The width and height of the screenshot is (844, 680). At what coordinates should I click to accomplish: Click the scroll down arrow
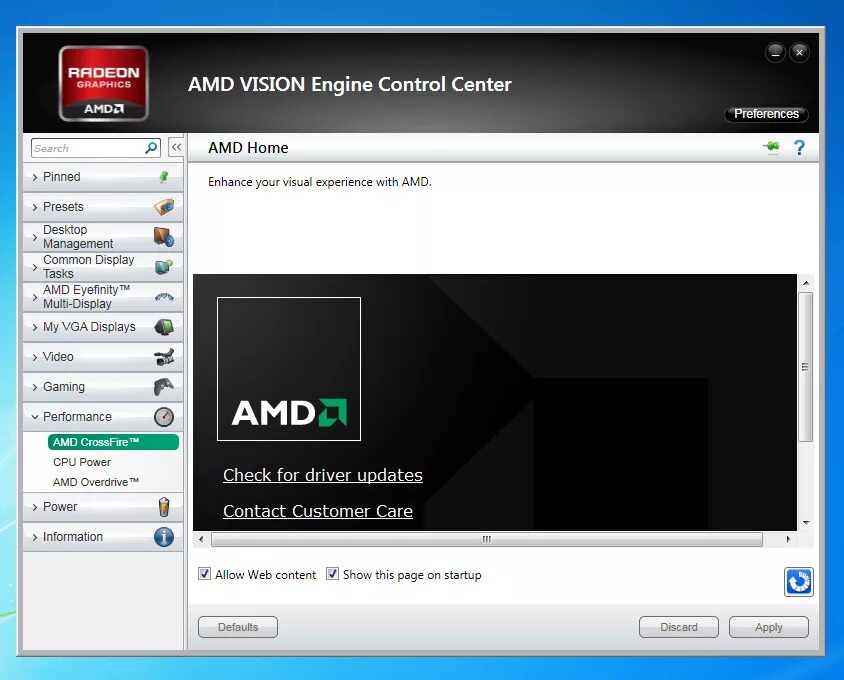806,522
